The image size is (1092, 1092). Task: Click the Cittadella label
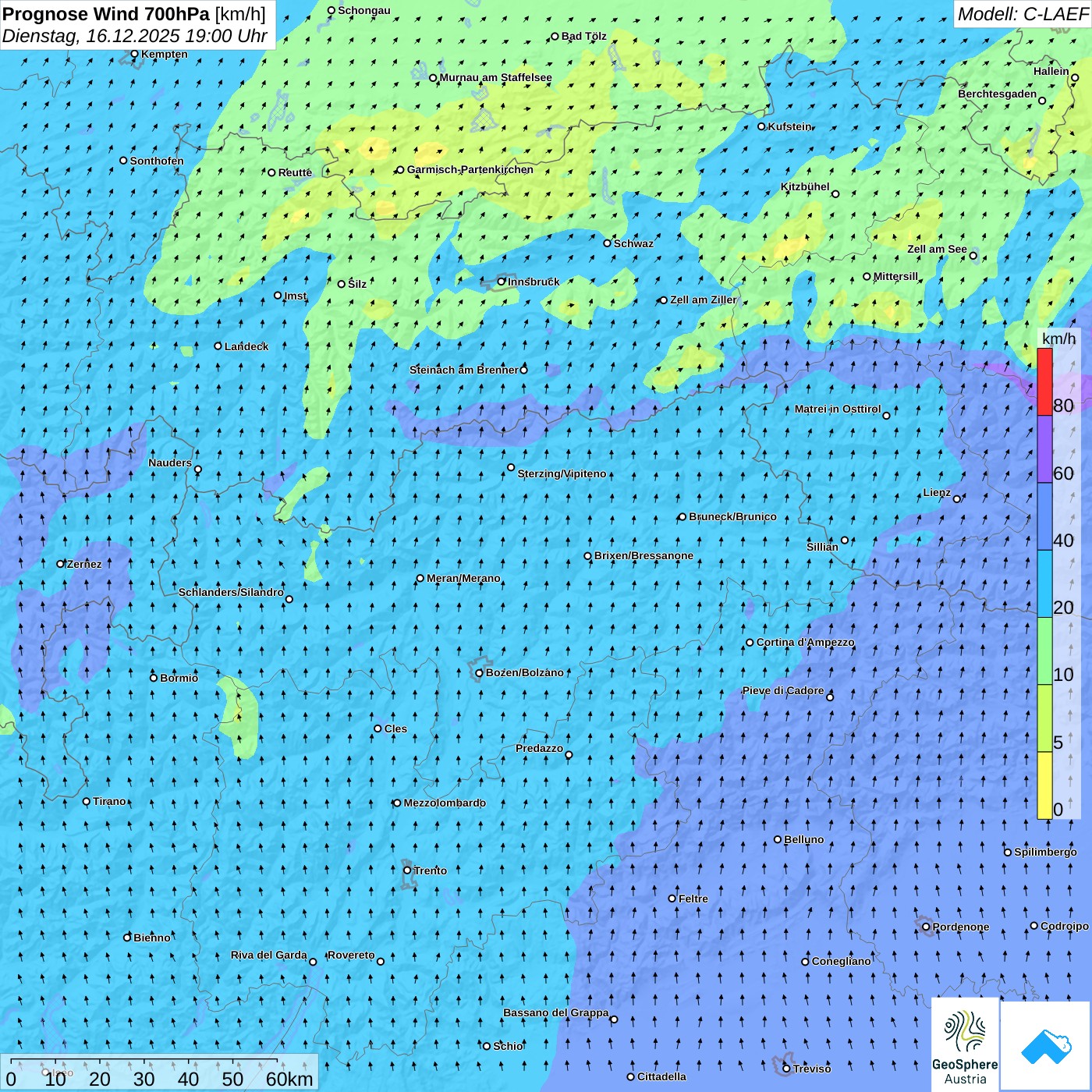point(661,1076)
